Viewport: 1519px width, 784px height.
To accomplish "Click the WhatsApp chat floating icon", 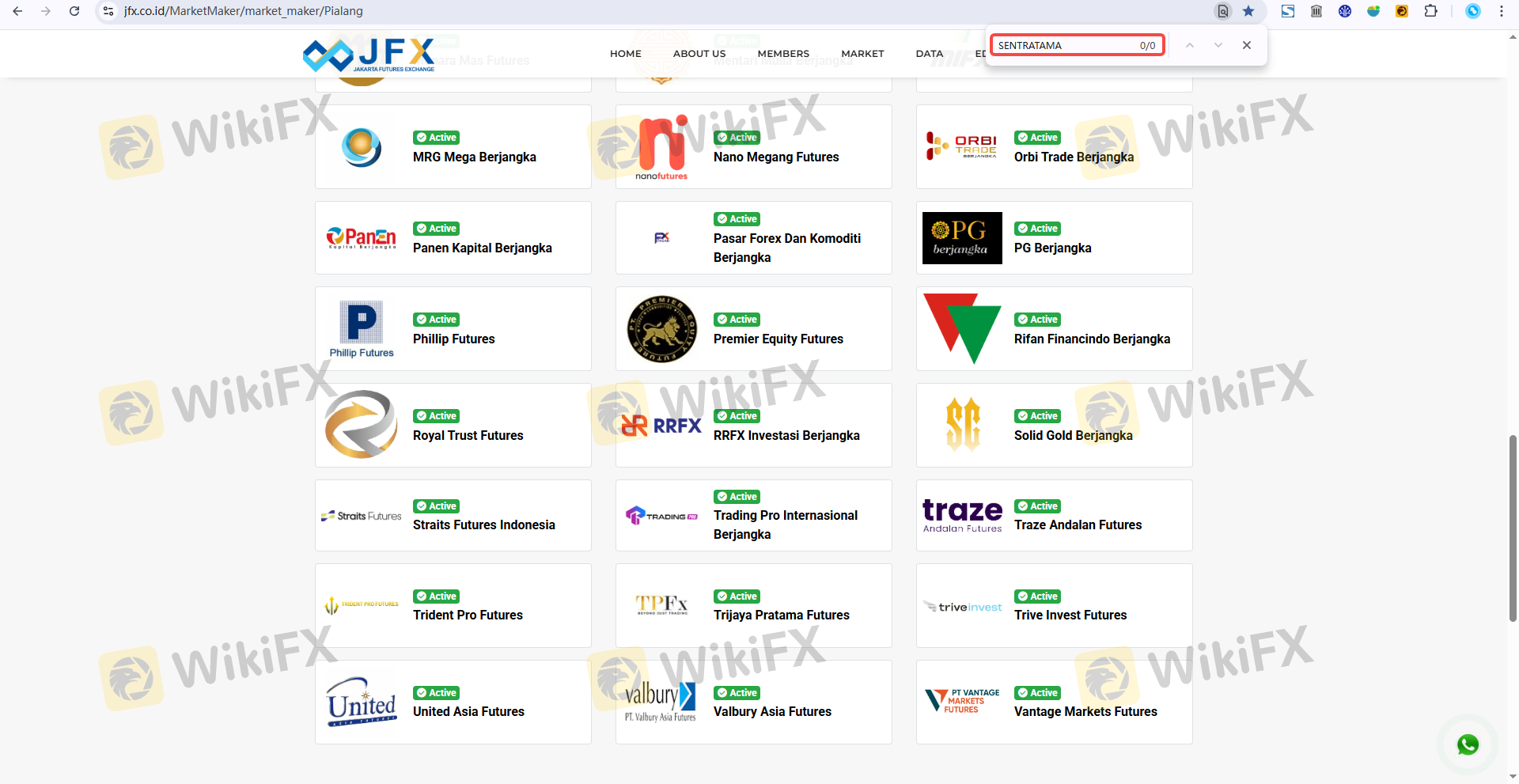I will (1468, 744).
